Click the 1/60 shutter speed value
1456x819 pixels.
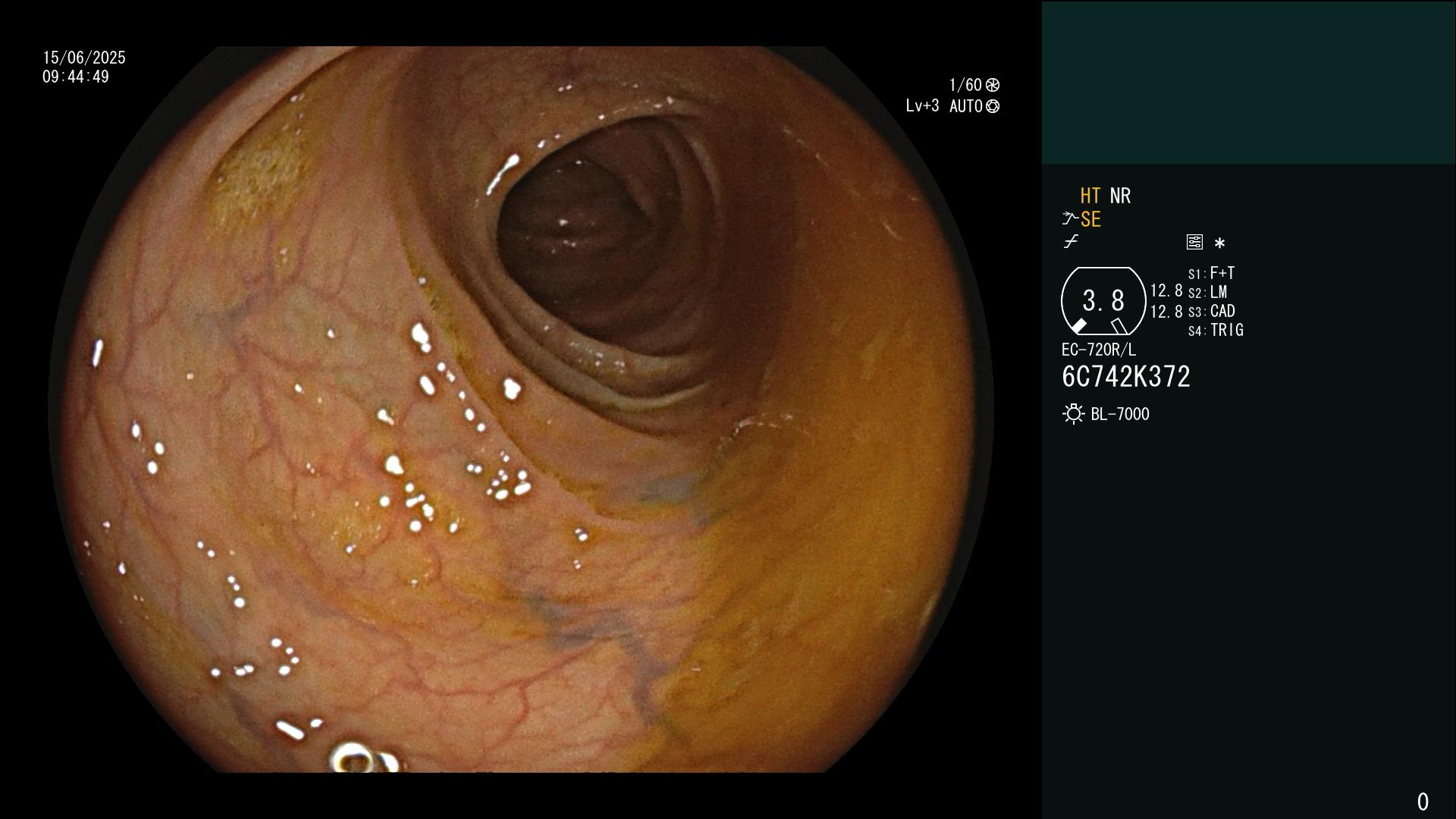(965, 85)
